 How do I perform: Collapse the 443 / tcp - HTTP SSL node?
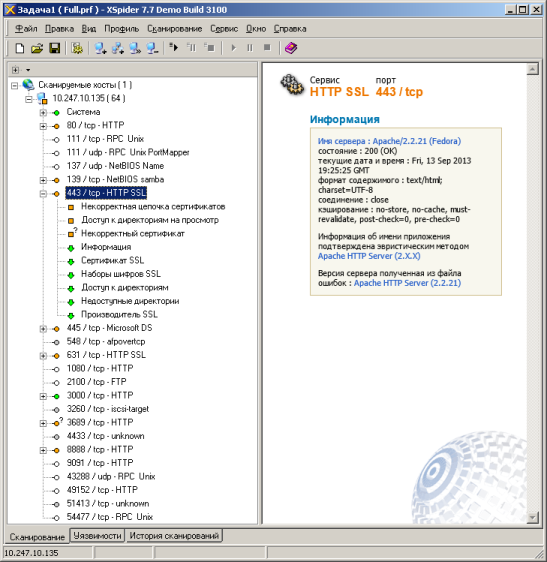click(43, 194)
